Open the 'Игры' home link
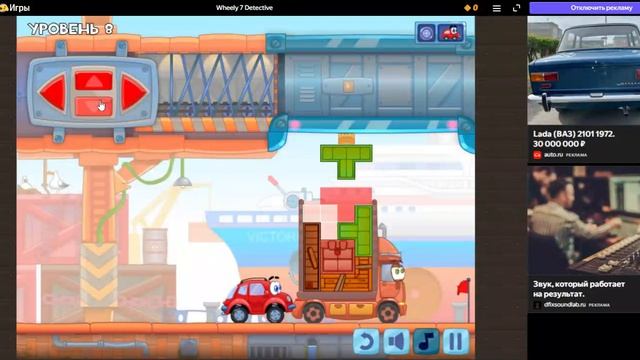The image size is (640, 360). [x=16, y=8]
